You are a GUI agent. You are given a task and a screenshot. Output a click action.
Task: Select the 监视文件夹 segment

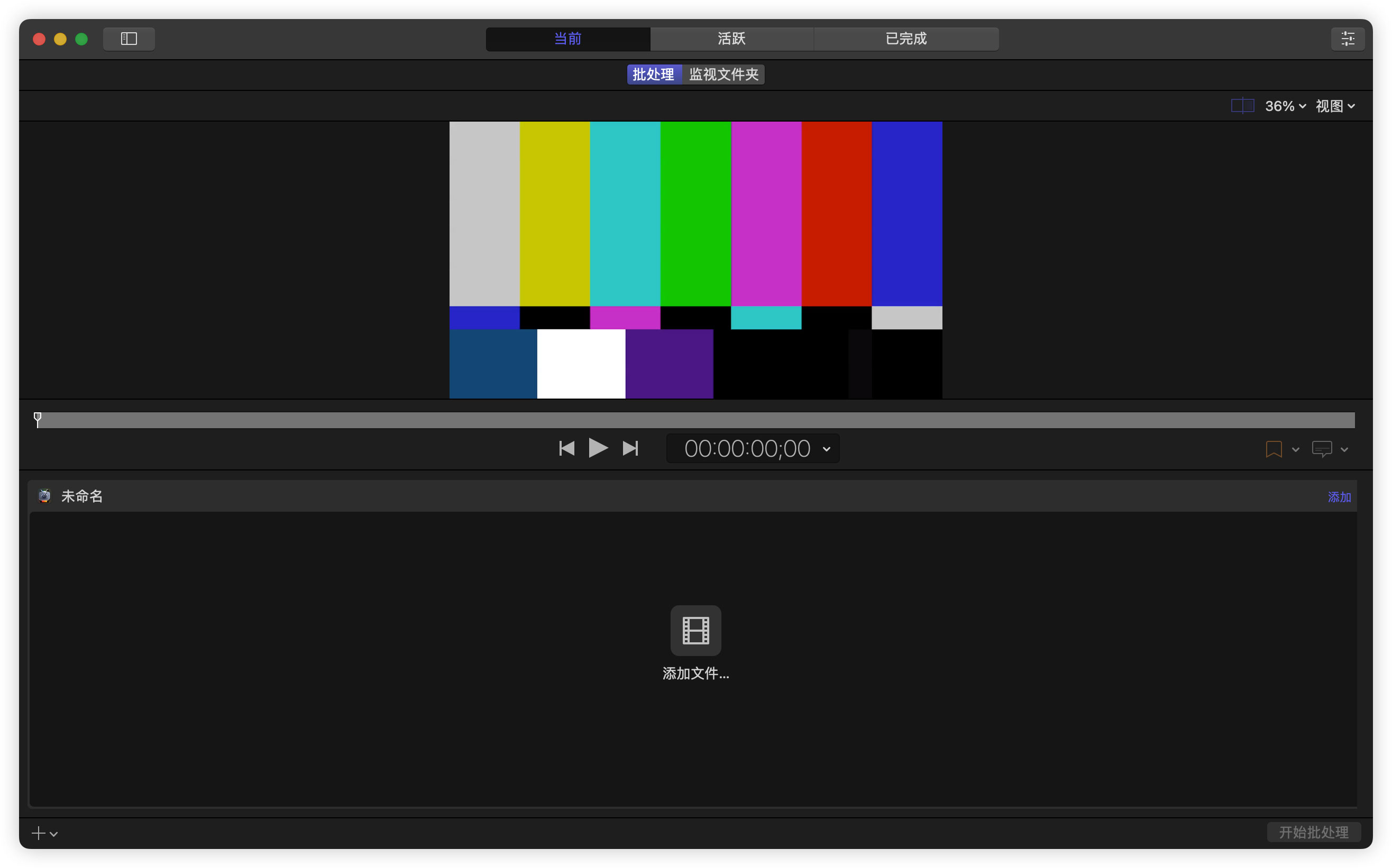coord(723,74)
